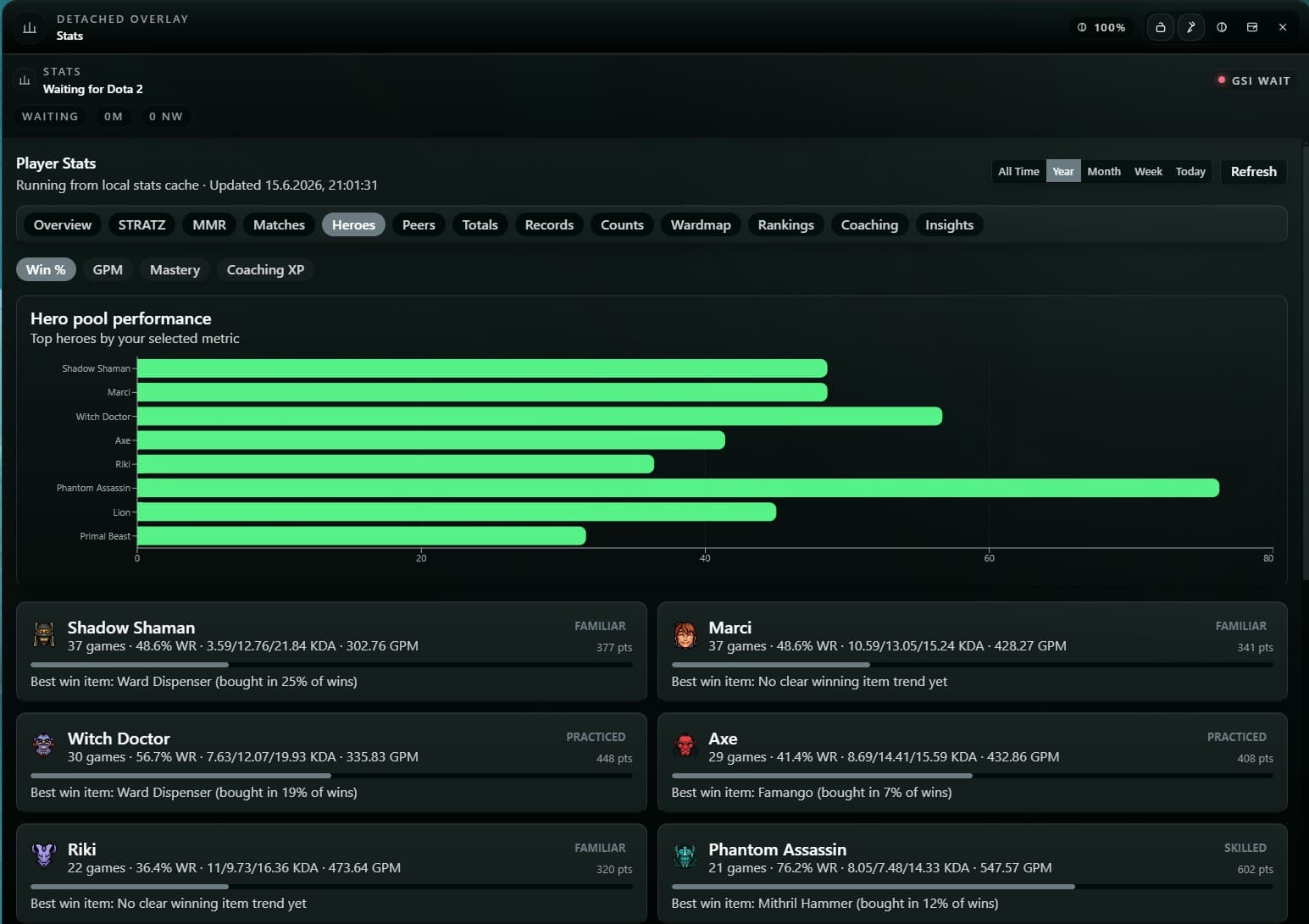The width and height of the screenshot is (1309, 924).
Task: Select the Today time range
Action: point(1190,171)
